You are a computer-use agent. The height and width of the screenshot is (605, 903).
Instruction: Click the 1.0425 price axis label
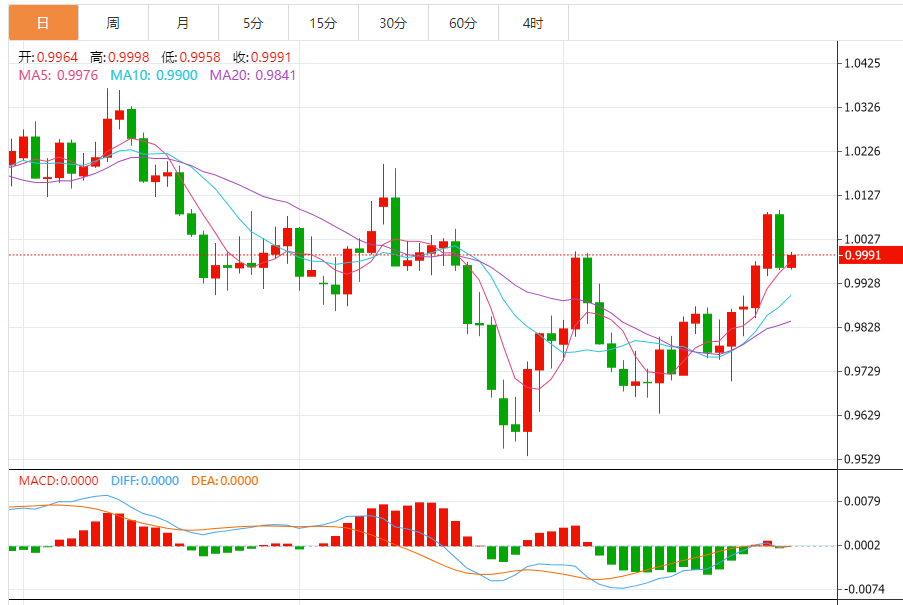(x=862, y=63)
